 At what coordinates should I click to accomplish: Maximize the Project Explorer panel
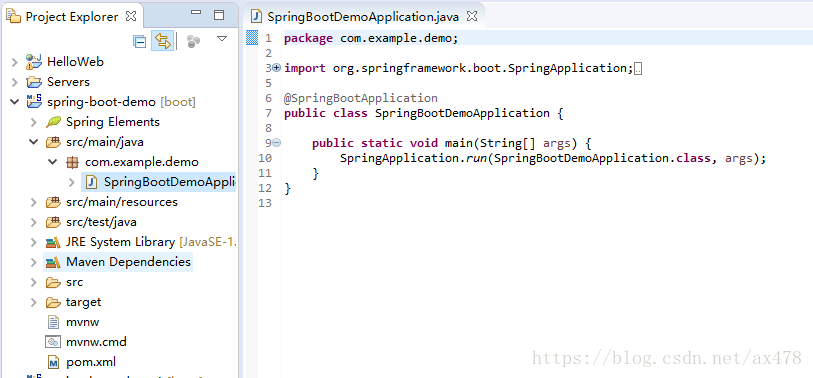(x=219, y=14)
